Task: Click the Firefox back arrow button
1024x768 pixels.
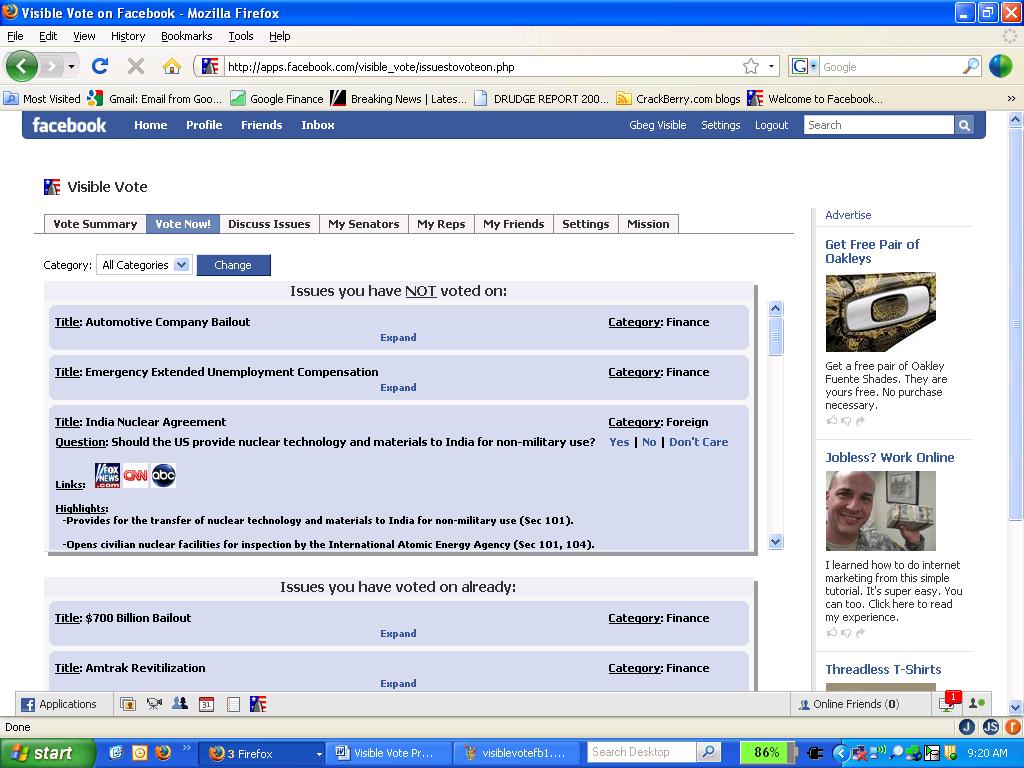Action: (x=22, y=66)
